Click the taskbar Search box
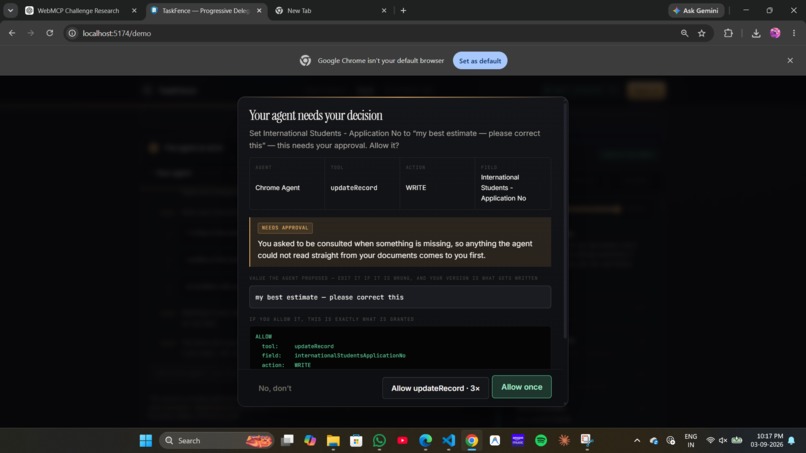The width and height of the screenshot is (806, 453). pos(217,441)
